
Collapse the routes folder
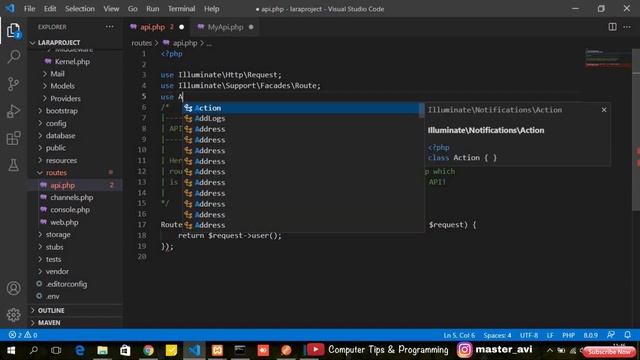[56, 173]
